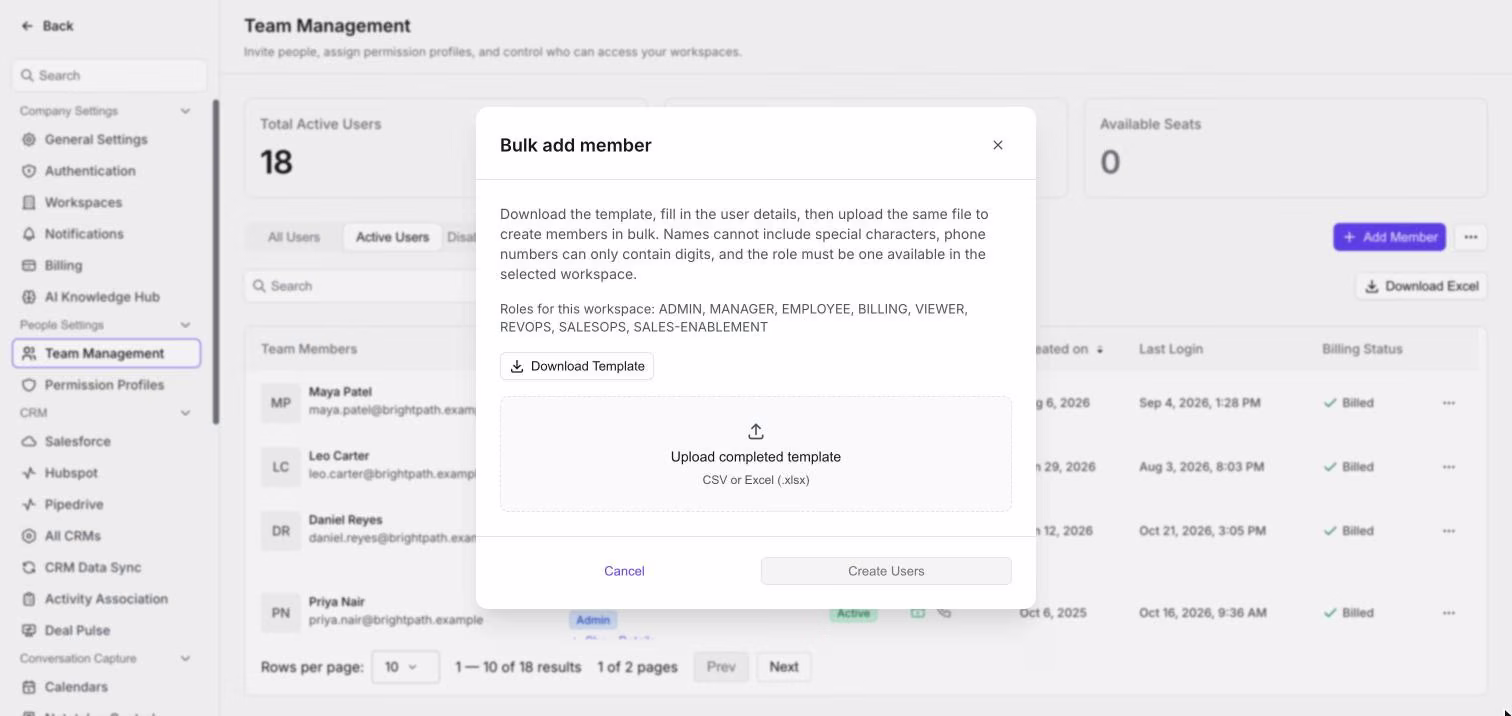
Task: Click Total Active Users count 18
Action: point(277,162)
